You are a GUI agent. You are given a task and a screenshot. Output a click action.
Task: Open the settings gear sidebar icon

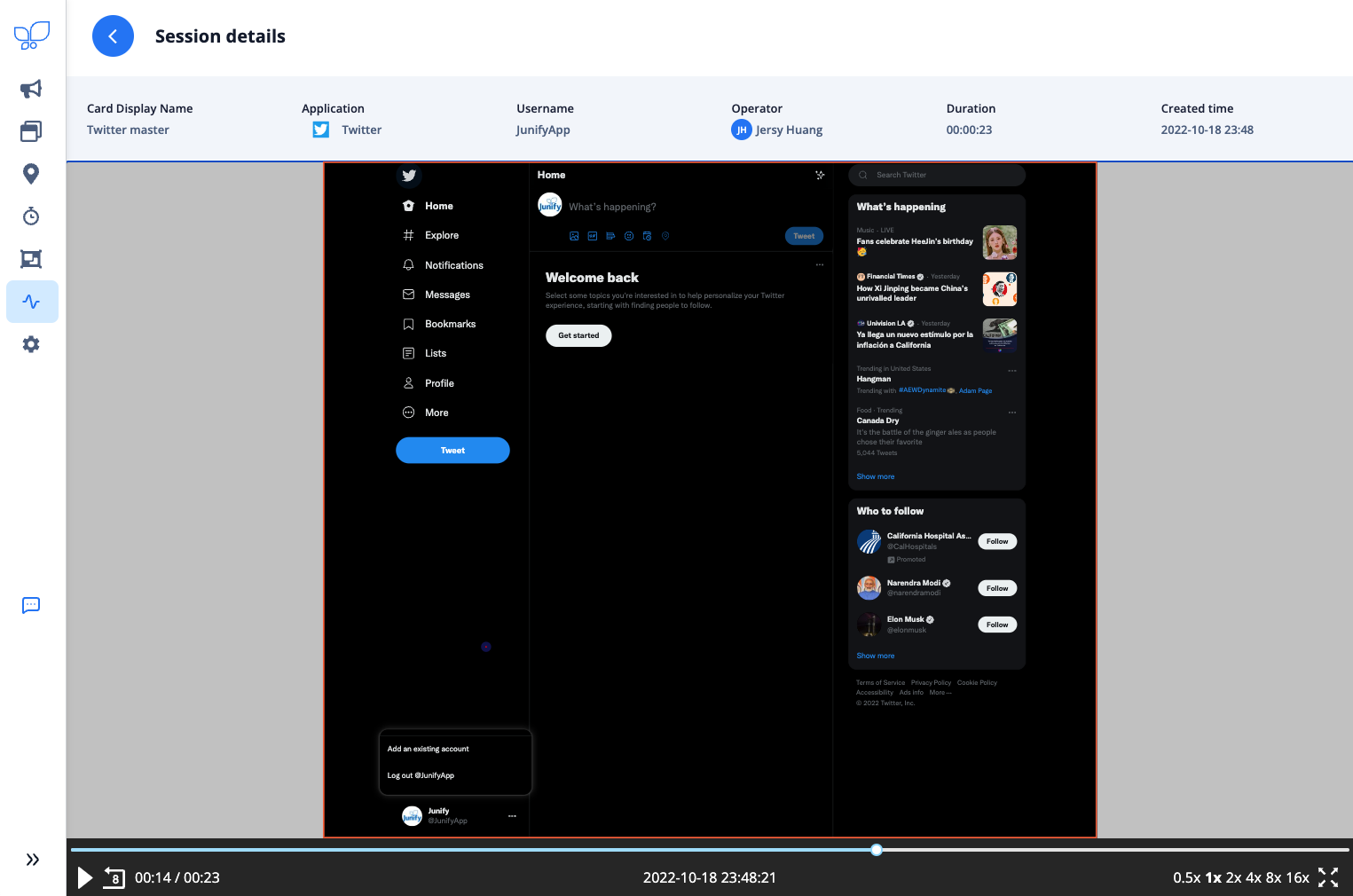[31, 344]
